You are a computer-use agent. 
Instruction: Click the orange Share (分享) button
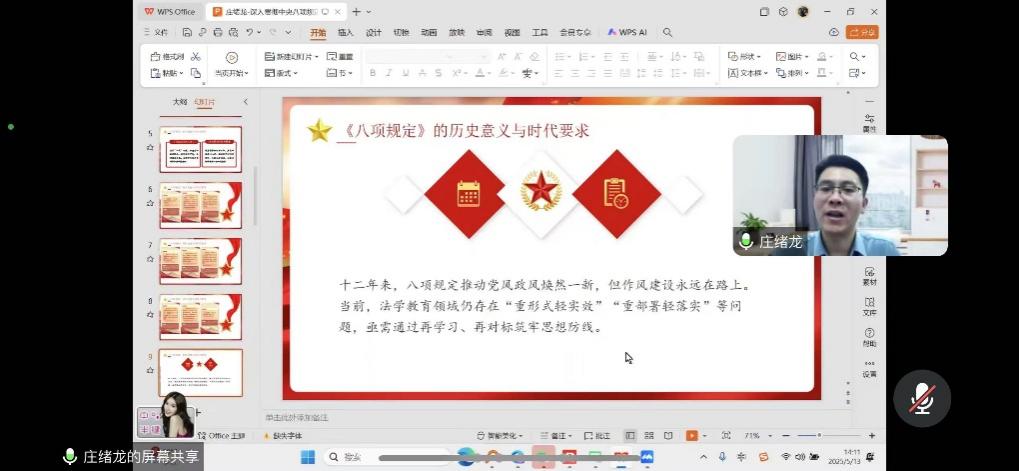click(x=862, y=33)
